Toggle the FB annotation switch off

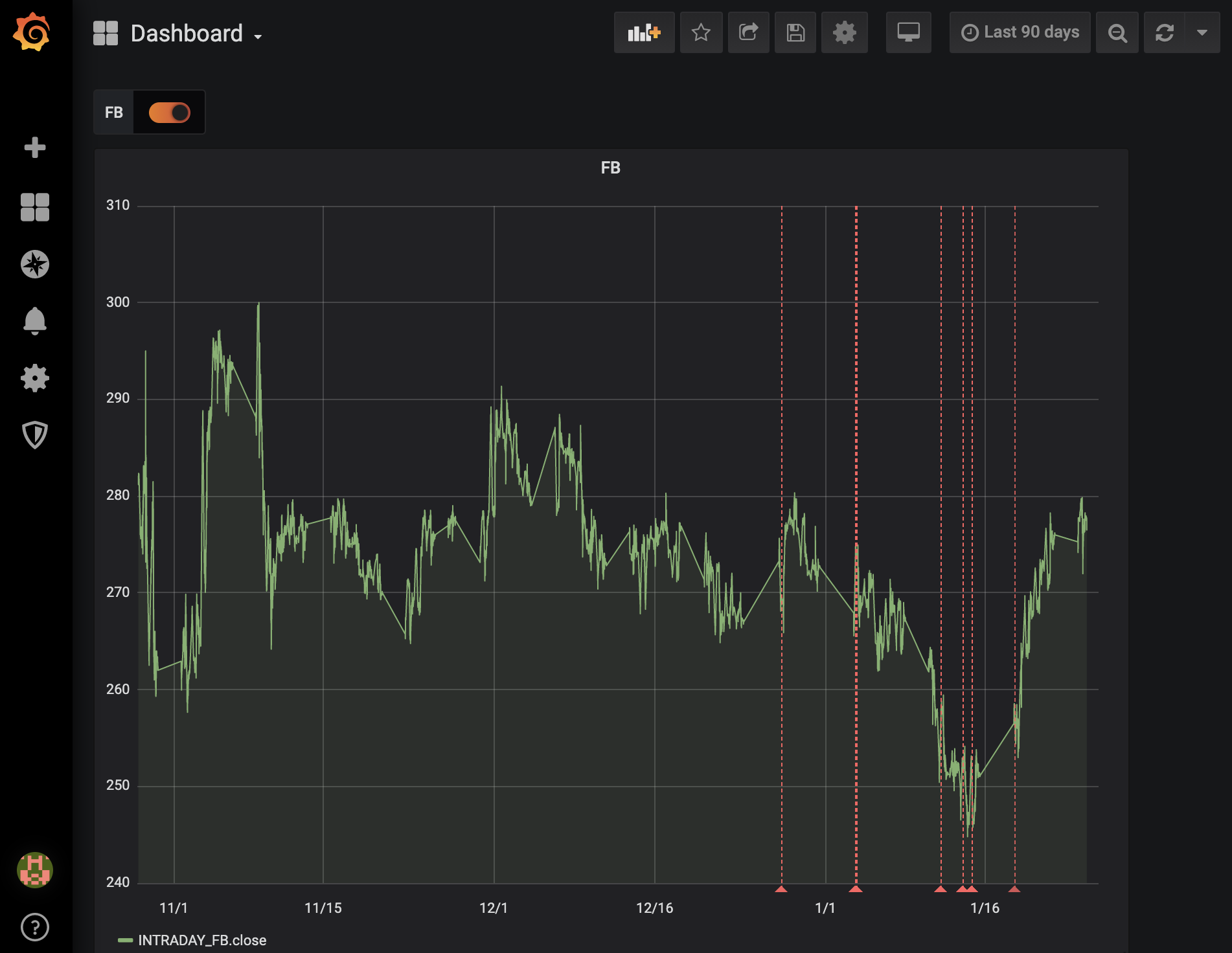pyautogui.click(x=169, y=113)
